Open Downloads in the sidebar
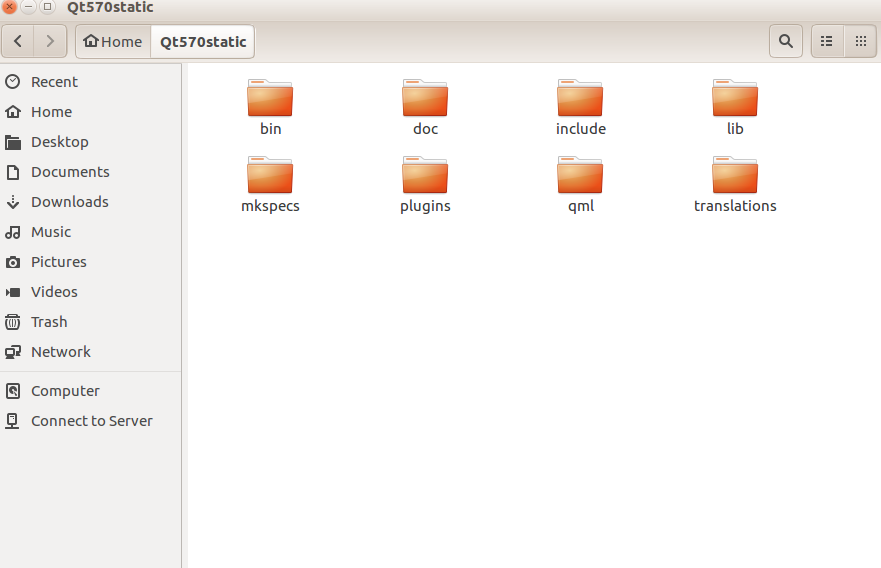The image size is (881, 568). coord(90,202)
